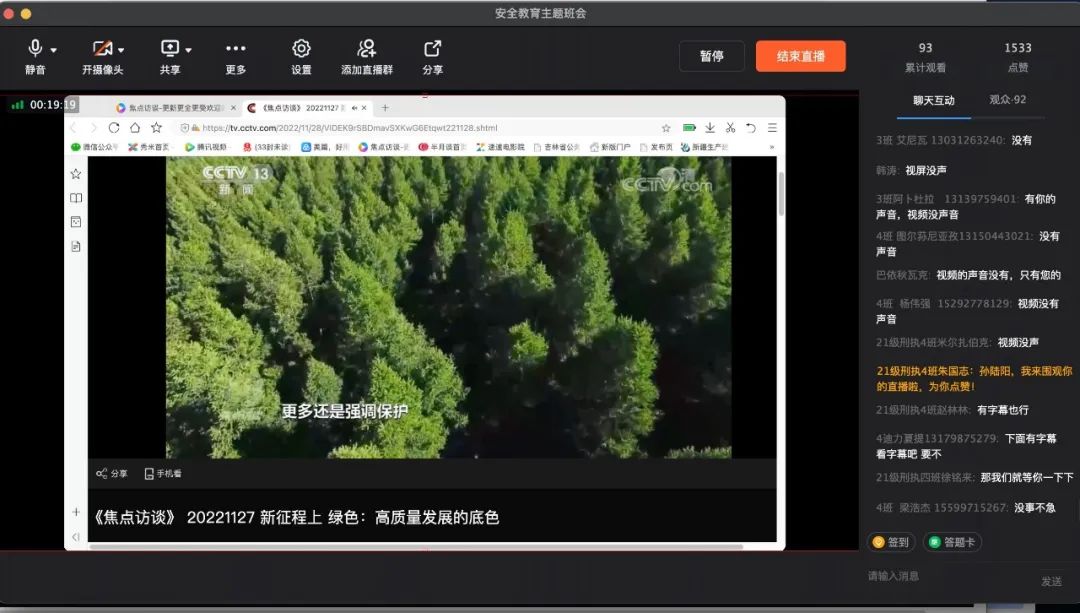This screenshot has height=613, width=1080.
Task: Open 发布页 bookmark
Action: click(x=656, y=147)
